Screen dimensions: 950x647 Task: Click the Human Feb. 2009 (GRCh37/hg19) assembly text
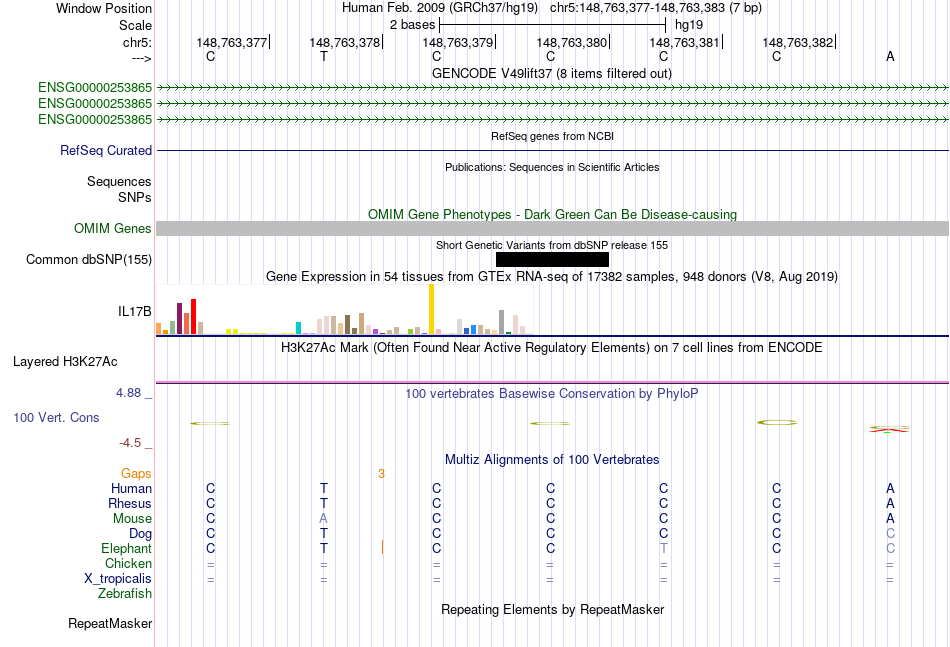(440, 8)
